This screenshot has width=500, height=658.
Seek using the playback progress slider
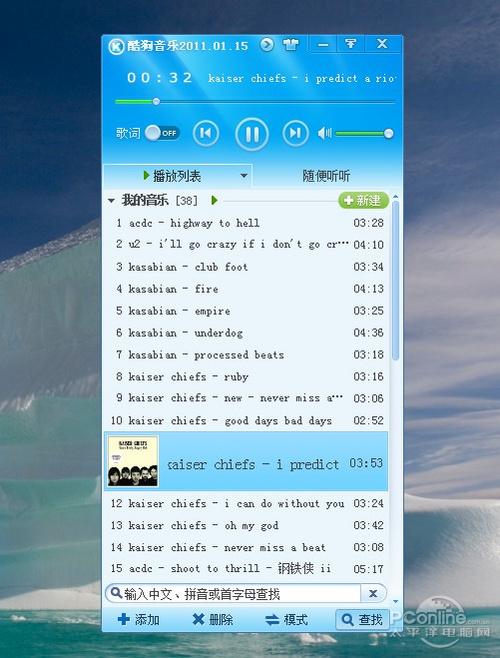(255, 102)
